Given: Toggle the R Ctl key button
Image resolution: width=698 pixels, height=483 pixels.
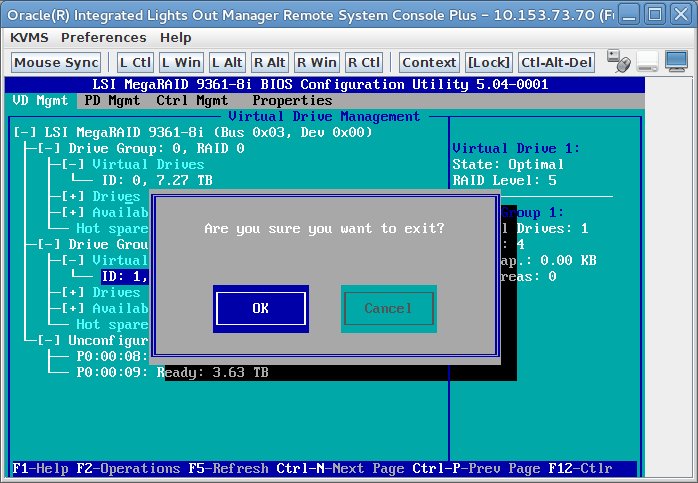Looking at the screenshot, I should [x=364, y=62].
